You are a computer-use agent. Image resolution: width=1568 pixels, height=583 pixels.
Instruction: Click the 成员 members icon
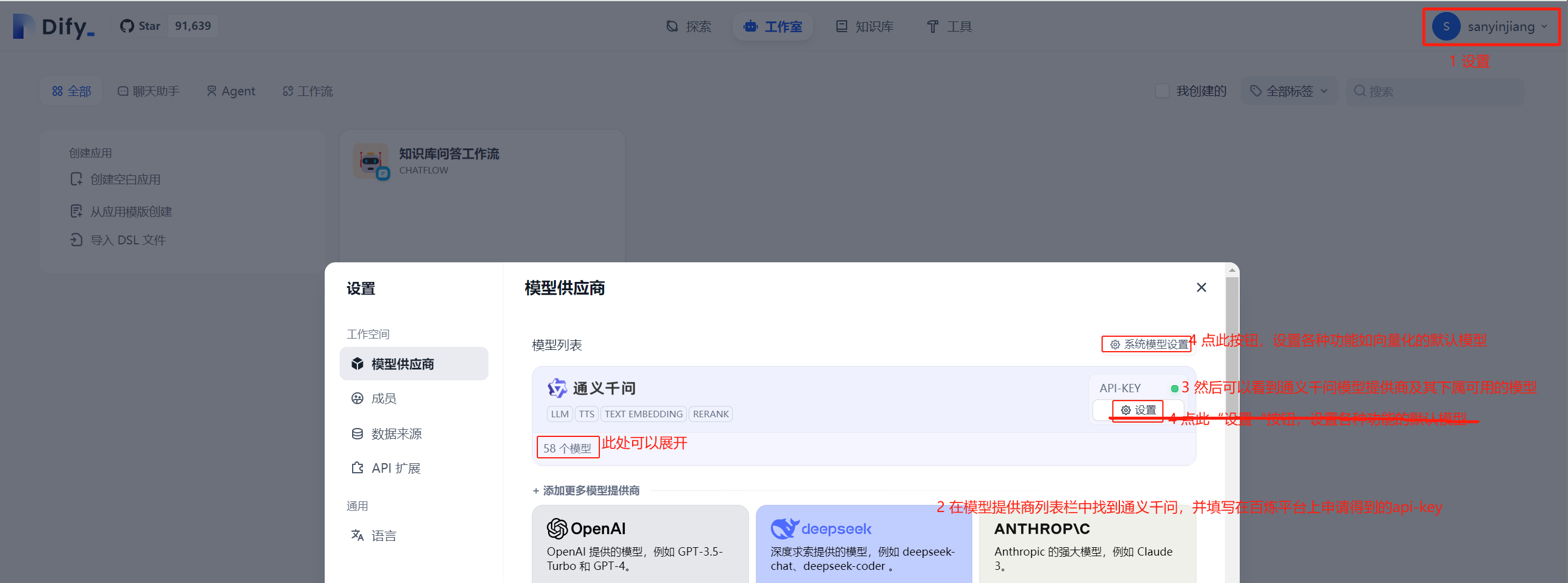point(357,398)
